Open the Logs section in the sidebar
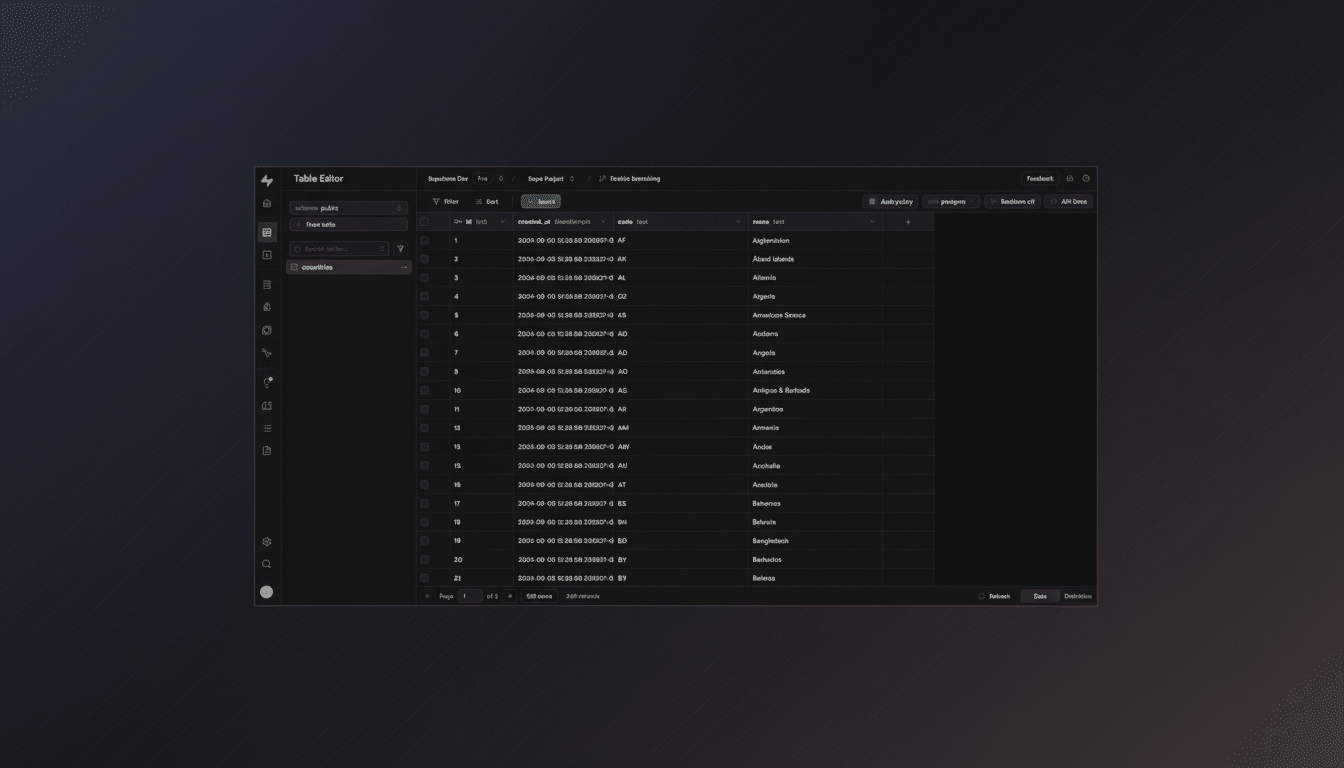 pos(266,427)
